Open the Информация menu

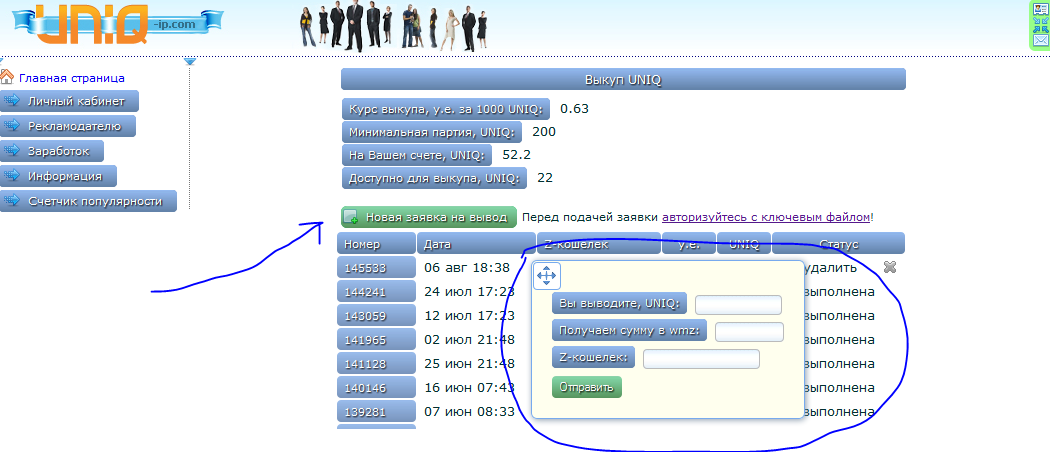[58, 176]
